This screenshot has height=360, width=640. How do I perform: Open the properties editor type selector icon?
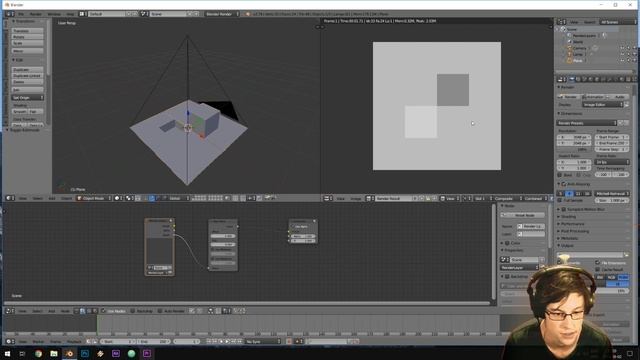tap(562, 79)
